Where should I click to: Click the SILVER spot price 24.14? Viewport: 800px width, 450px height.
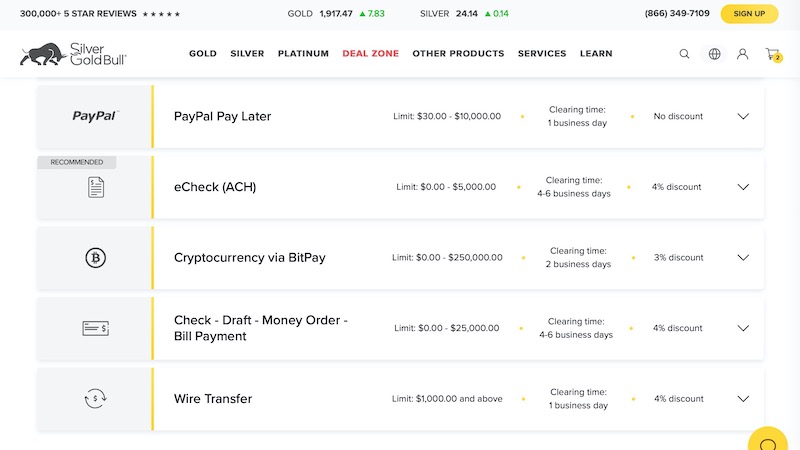pos(466,14)
